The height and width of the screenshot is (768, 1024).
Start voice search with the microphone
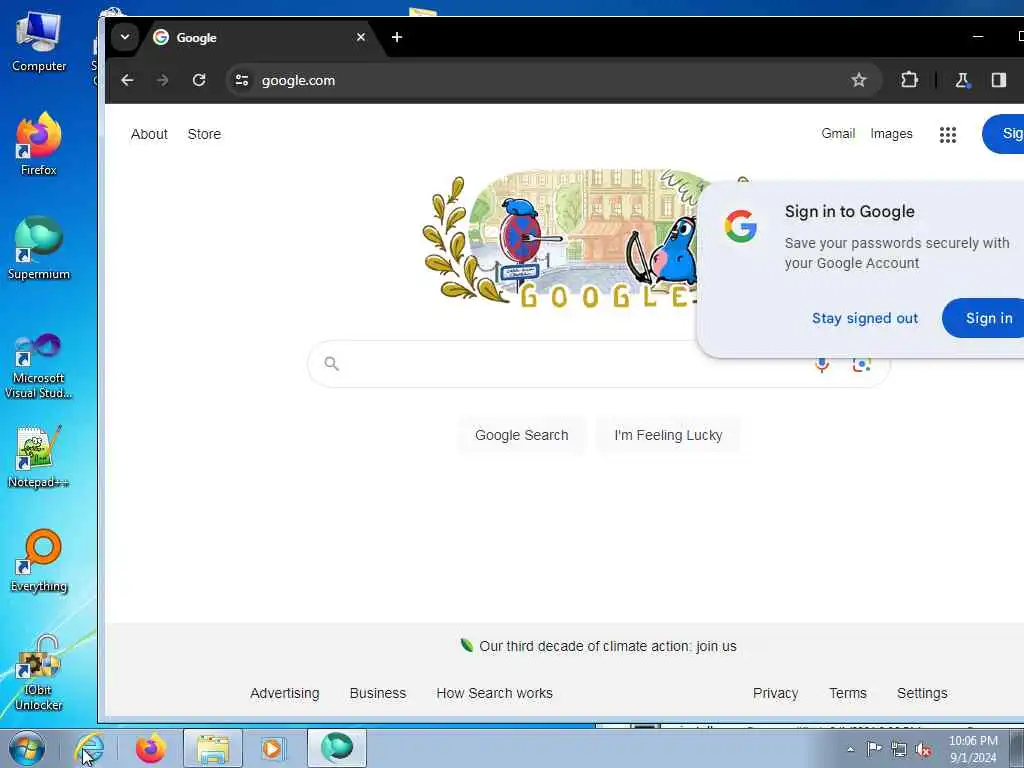pos(822,365)
